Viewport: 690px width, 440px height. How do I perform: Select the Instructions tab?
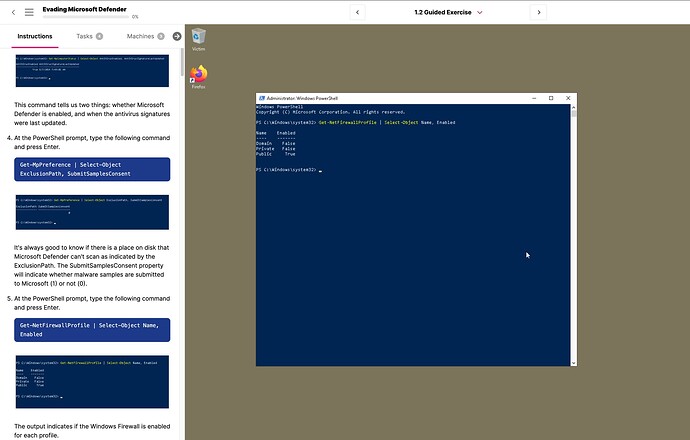[35, 36]
